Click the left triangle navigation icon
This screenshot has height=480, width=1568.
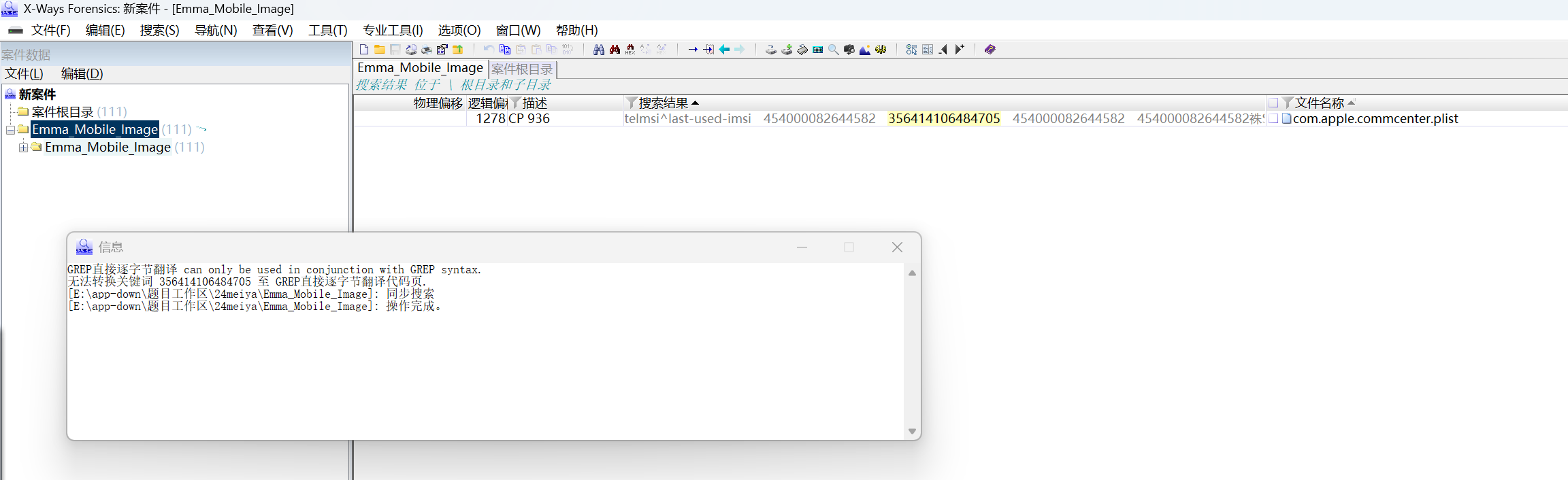tap(943, 50)
